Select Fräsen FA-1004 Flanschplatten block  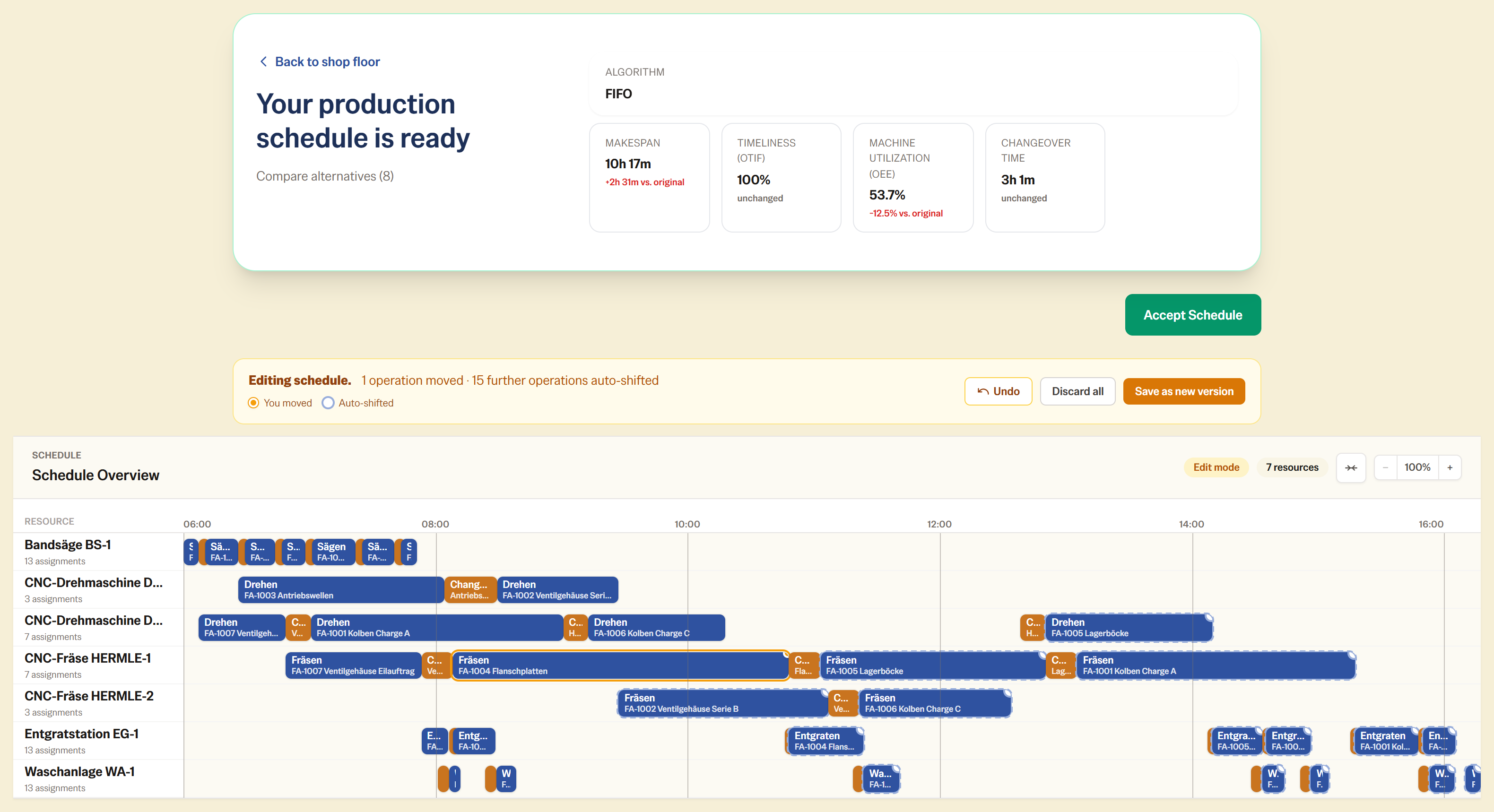pyautogui.click(x=620, y=665)
